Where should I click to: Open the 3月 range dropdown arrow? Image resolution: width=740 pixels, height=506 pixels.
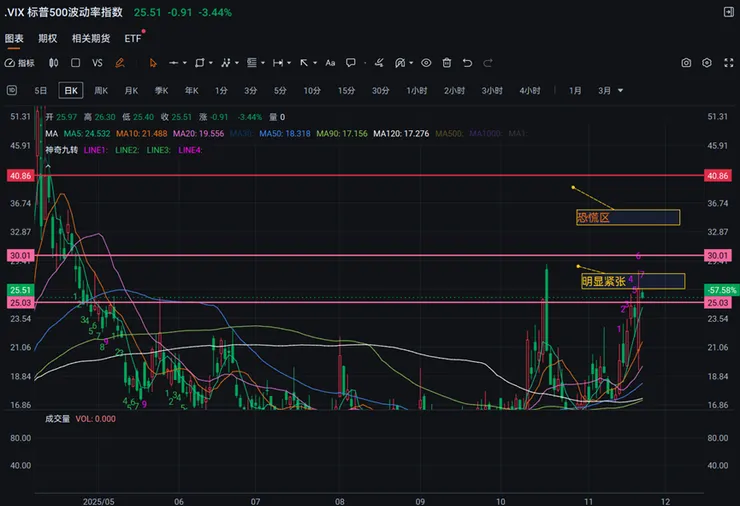click(x=620, y=90)
